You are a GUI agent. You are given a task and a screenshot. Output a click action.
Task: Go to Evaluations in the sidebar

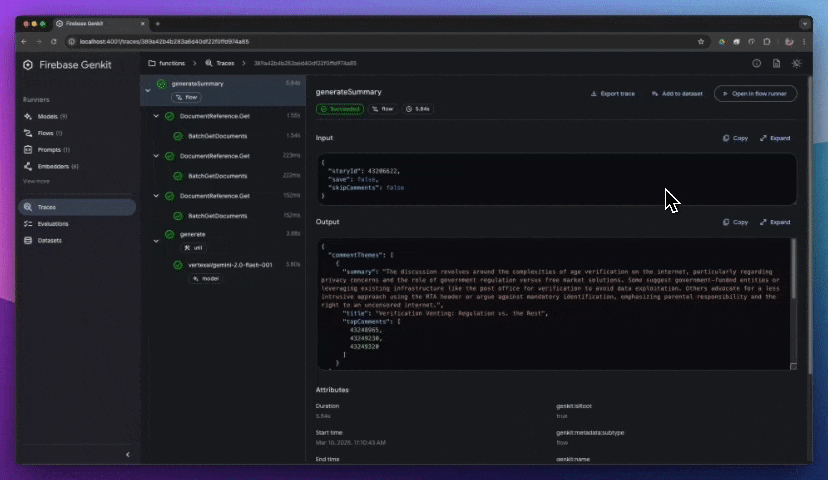(53, 224)
